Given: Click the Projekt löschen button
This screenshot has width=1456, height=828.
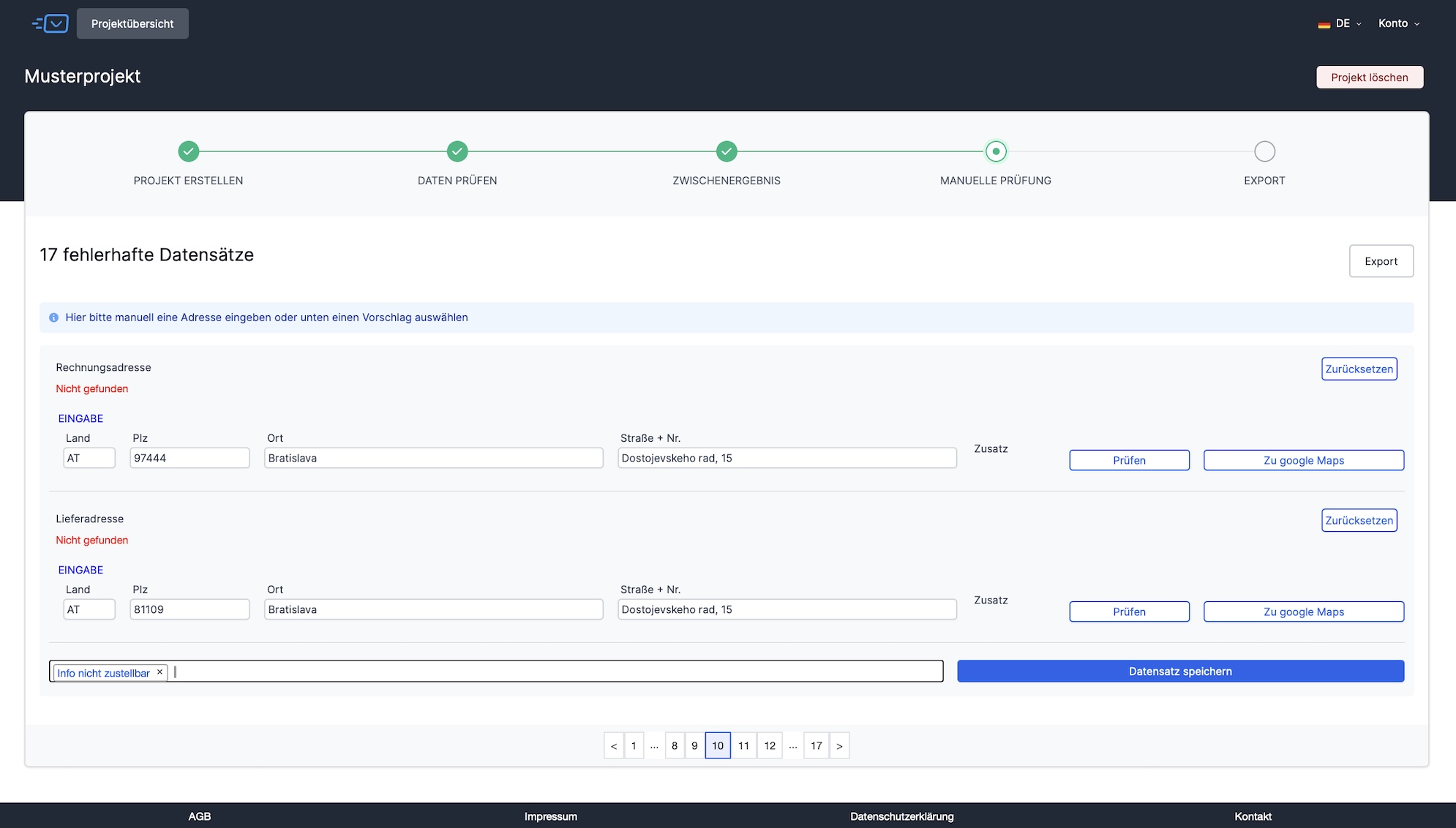Looking at the screenshot, I should (x=1370, y=77).
